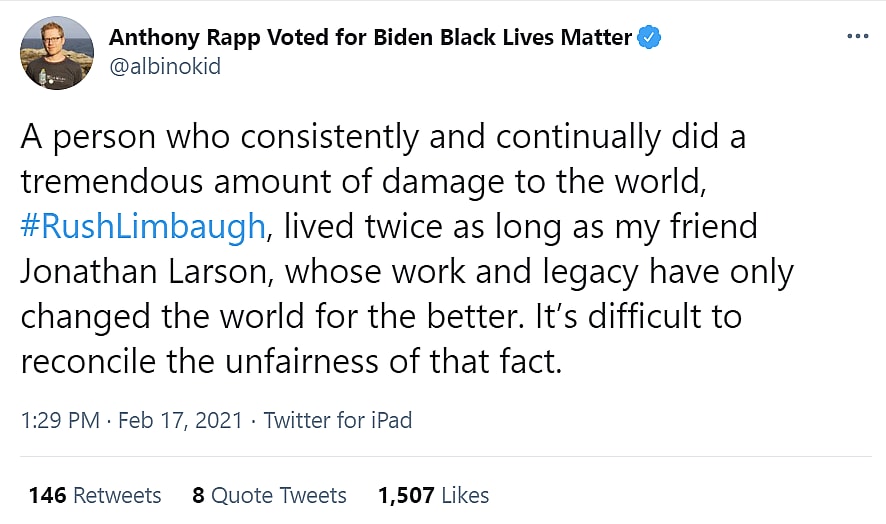This screenshot has width=886, height=524.
Task: Open the #RushLimbaugh hashtag
Action: pos(143,226)
